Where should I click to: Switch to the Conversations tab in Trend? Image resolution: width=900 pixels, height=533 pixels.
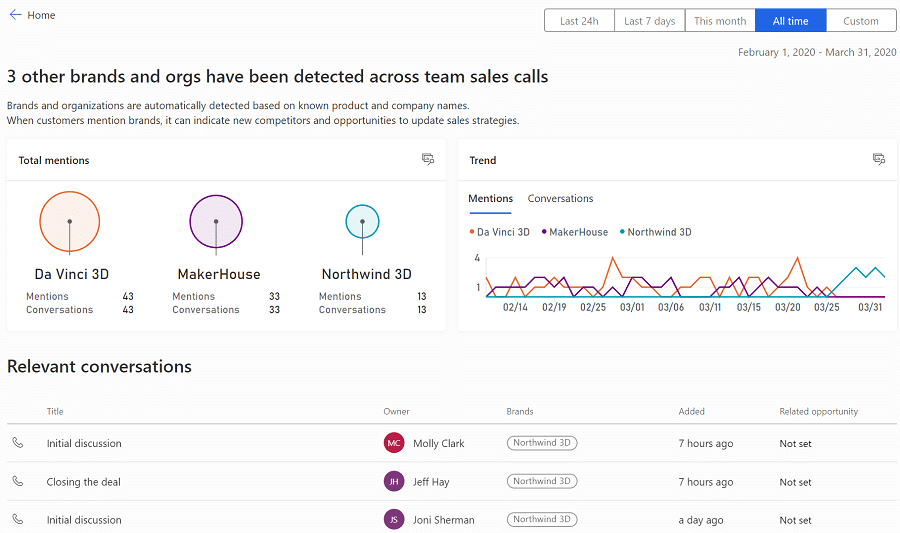(x=560, y=199)
